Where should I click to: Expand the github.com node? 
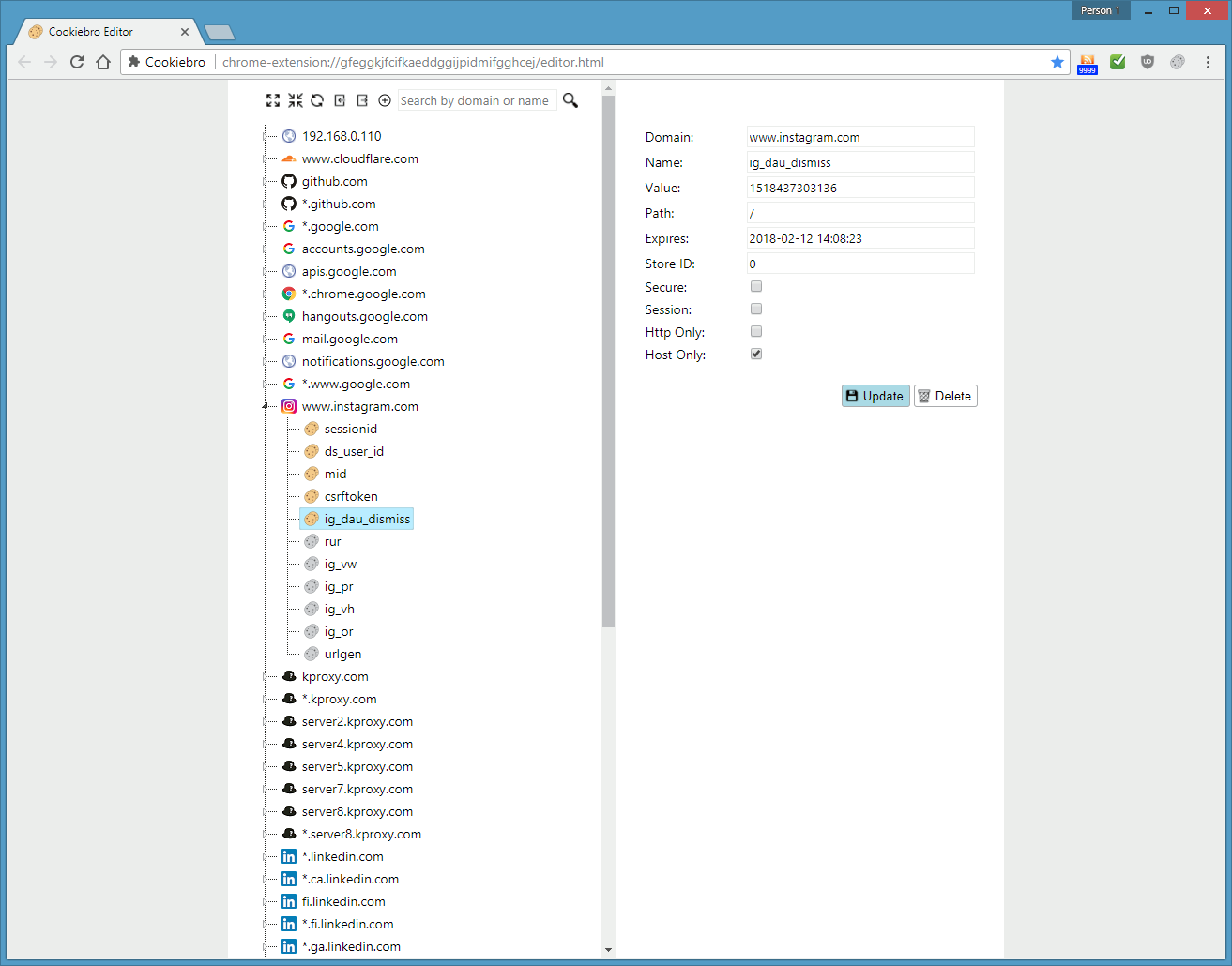coord(266,181)
